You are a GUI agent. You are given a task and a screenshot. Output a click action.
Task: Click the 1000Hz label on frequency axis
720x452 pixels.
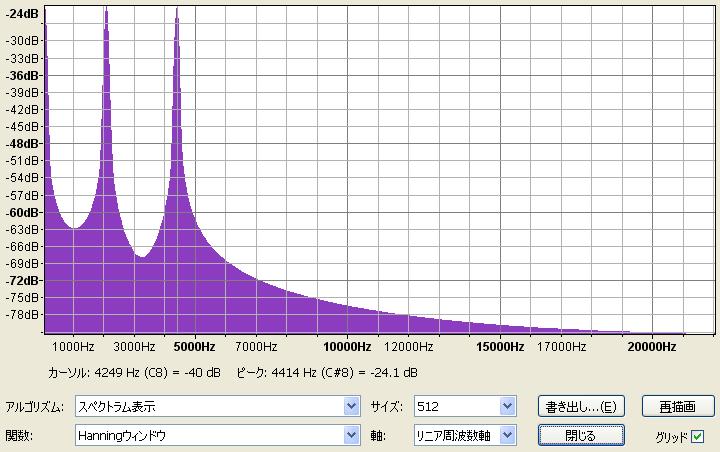73,347
